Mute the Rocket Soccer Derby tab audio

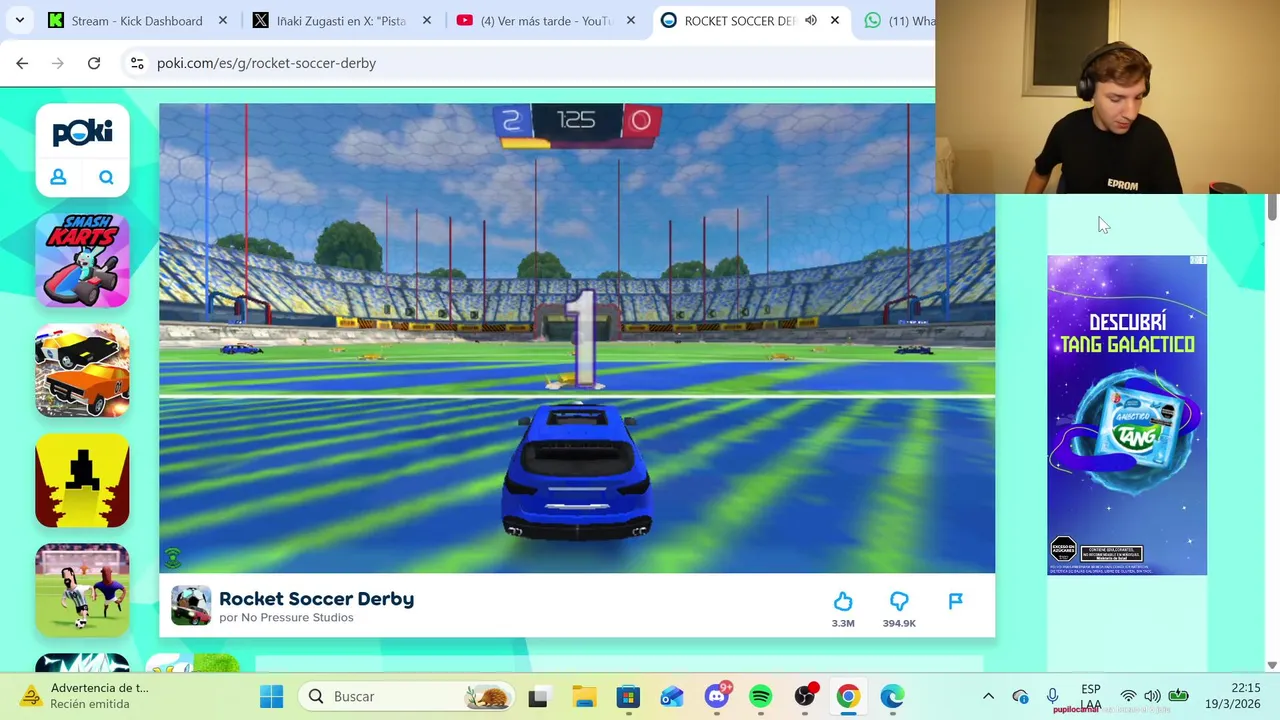pos(810,20)
